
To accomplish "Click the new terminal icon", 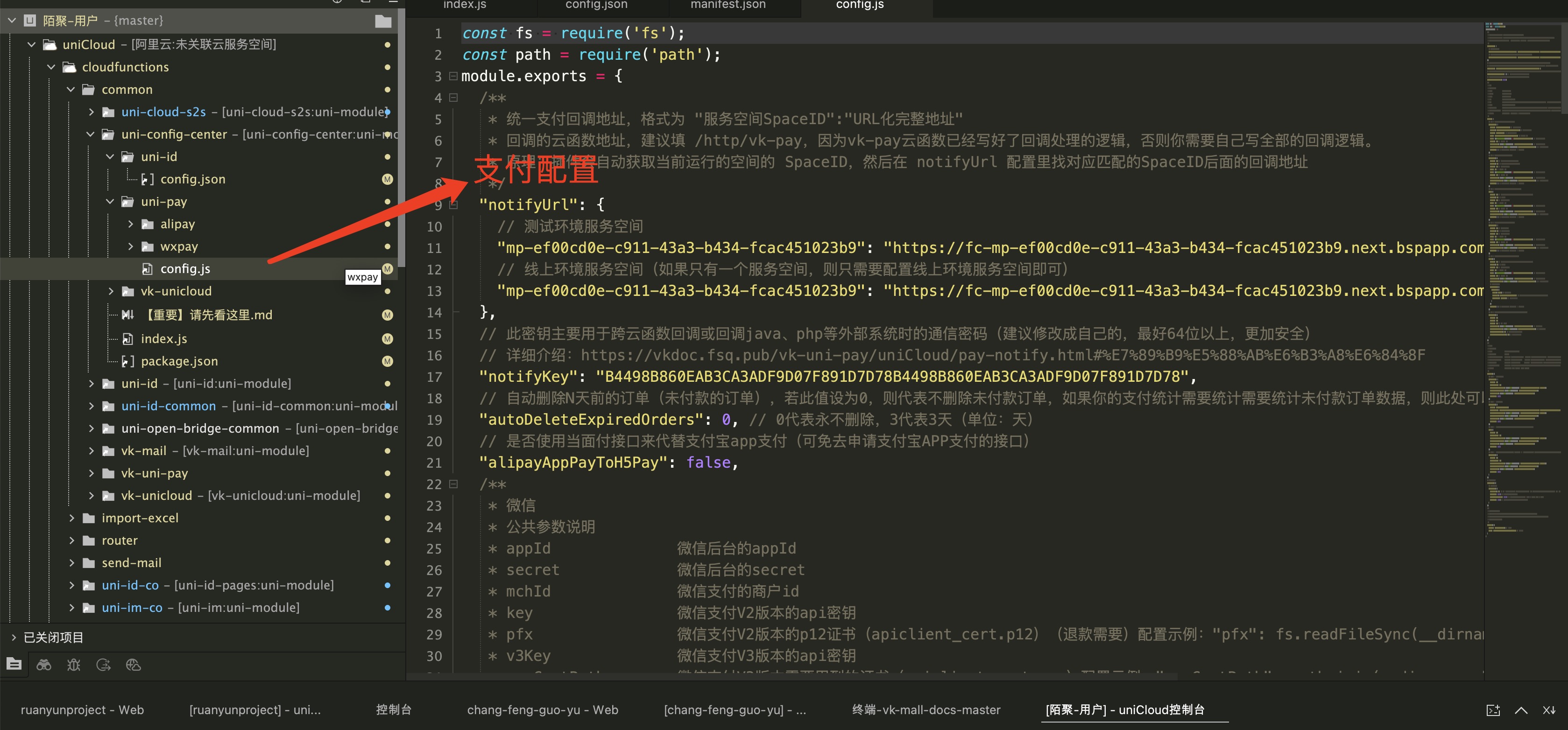I will click(1493, 710).
